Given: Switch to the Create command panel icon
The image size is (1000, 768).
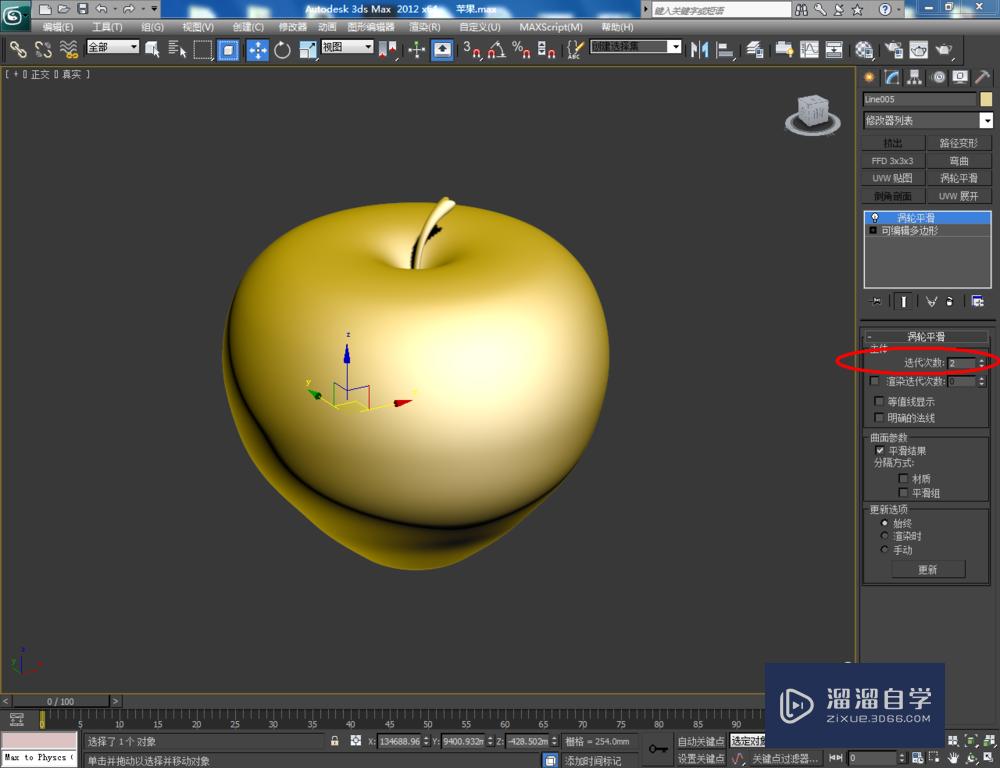Looking at the screenshot, I should (x=869, y=77).
